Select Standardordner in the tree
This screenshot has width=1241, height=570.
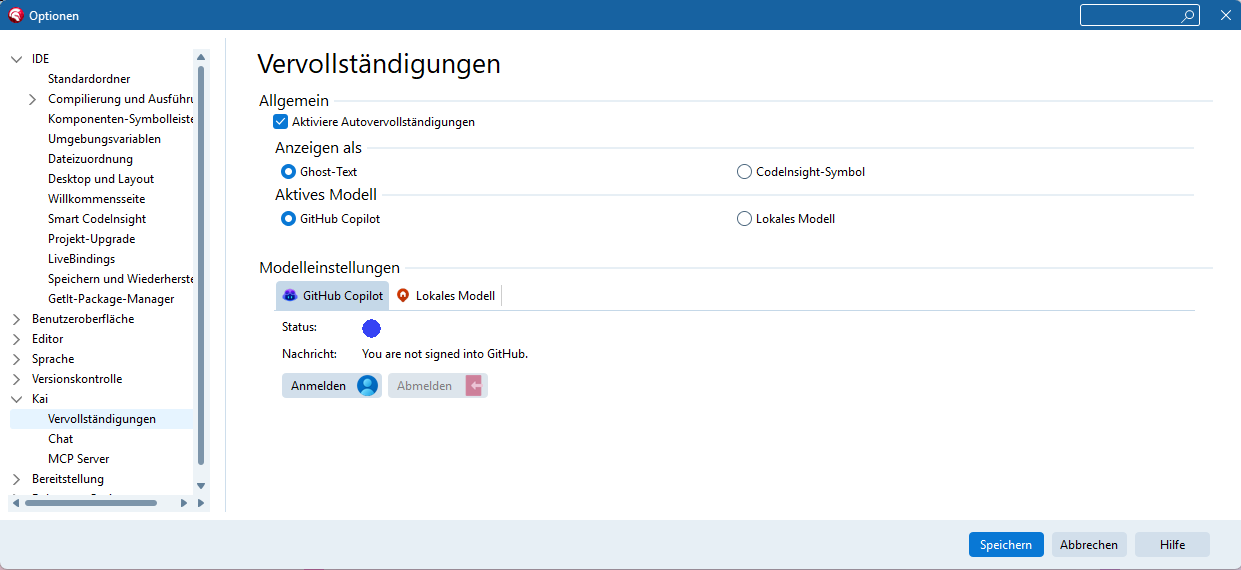click(89, 79)
